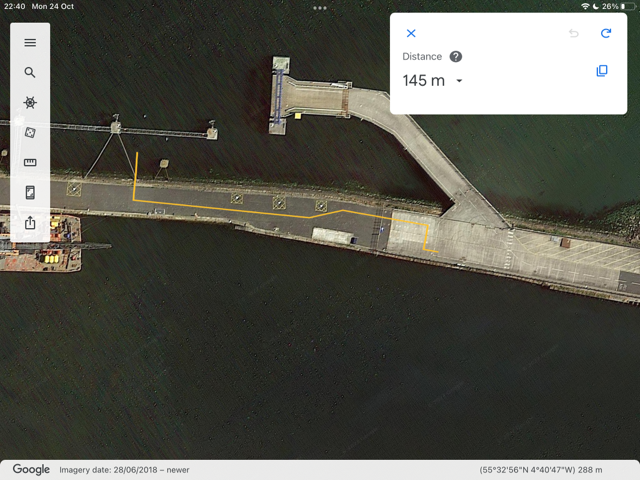Click the Google logo at bottom left

31,469
